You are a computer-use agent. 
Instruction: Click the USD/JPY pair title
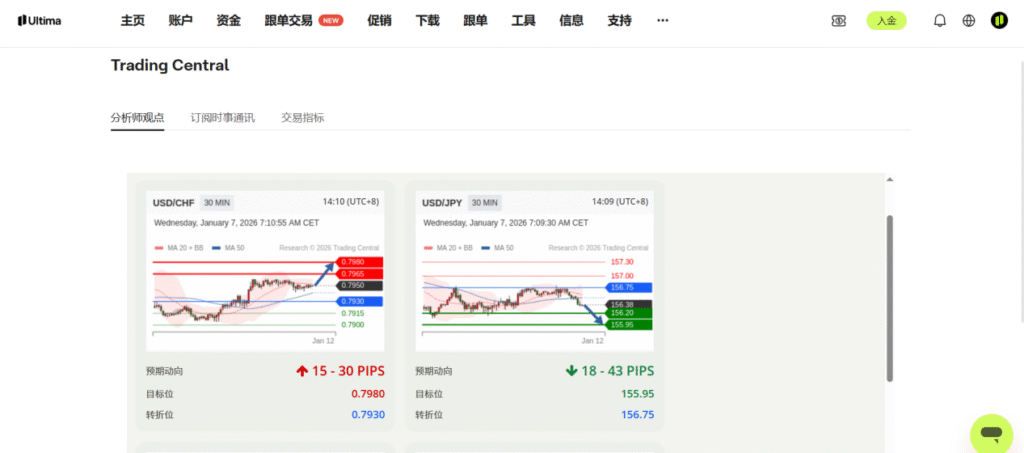point(442,203)
